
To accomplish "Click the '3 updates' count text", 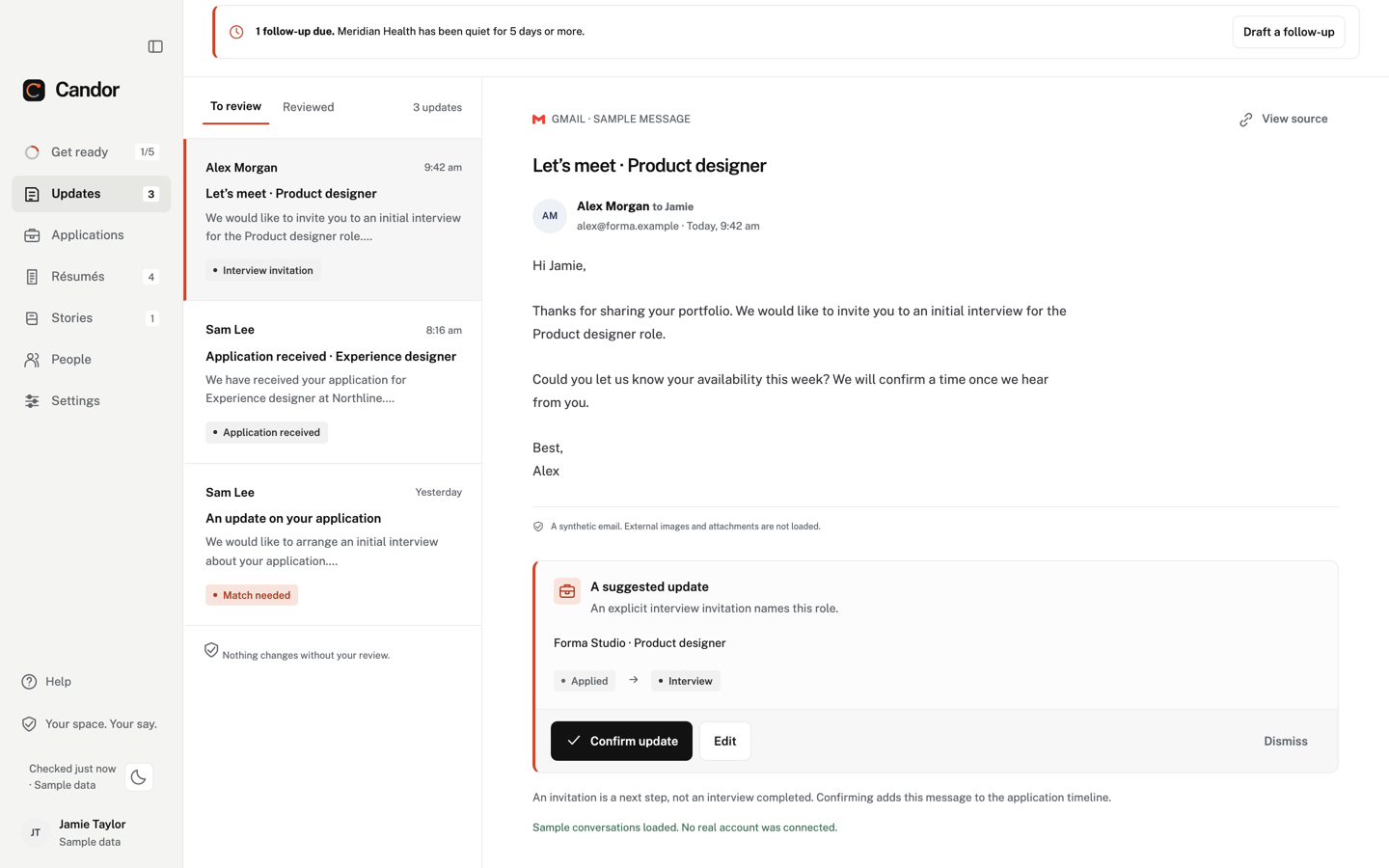I will coord(437,108).
